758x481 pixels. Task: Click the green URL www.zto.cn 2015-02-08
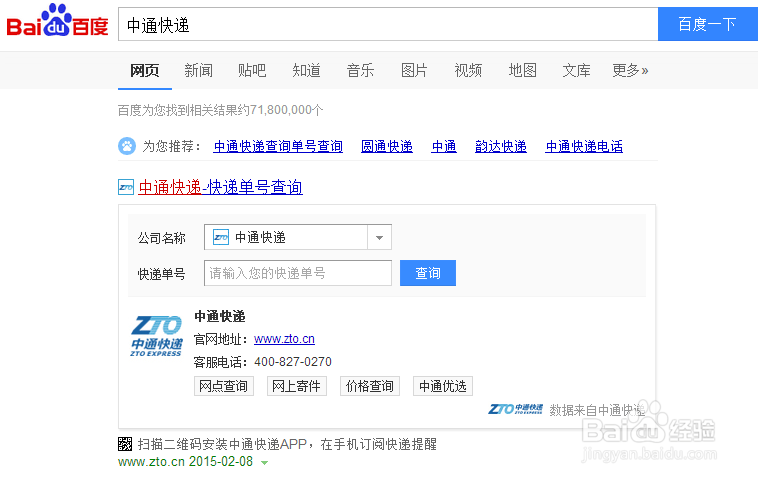(185, 462)
